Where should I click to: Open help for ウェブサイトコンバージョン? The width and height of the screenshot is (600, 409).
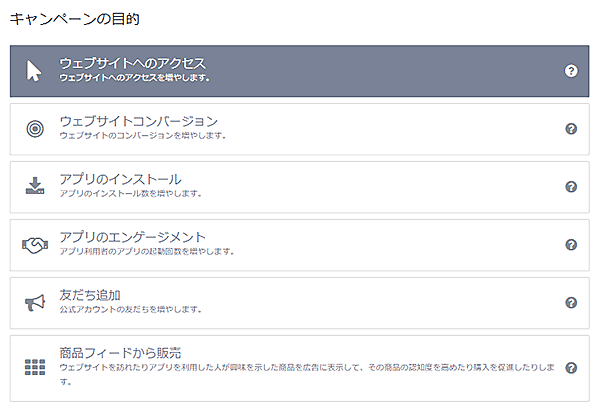(571, 128)
